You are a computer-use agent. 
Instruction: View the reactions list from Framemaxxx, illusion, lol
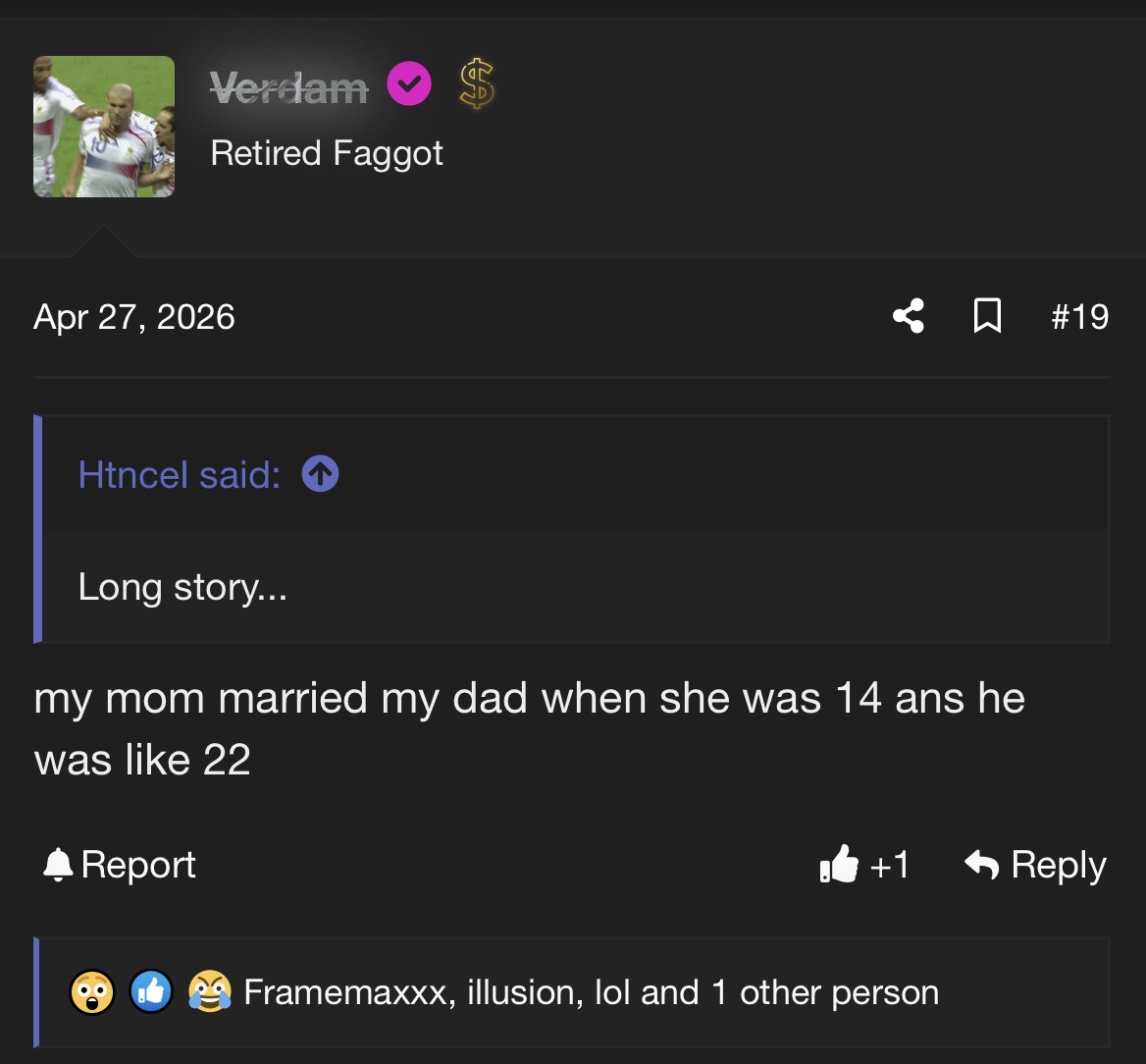591,992
